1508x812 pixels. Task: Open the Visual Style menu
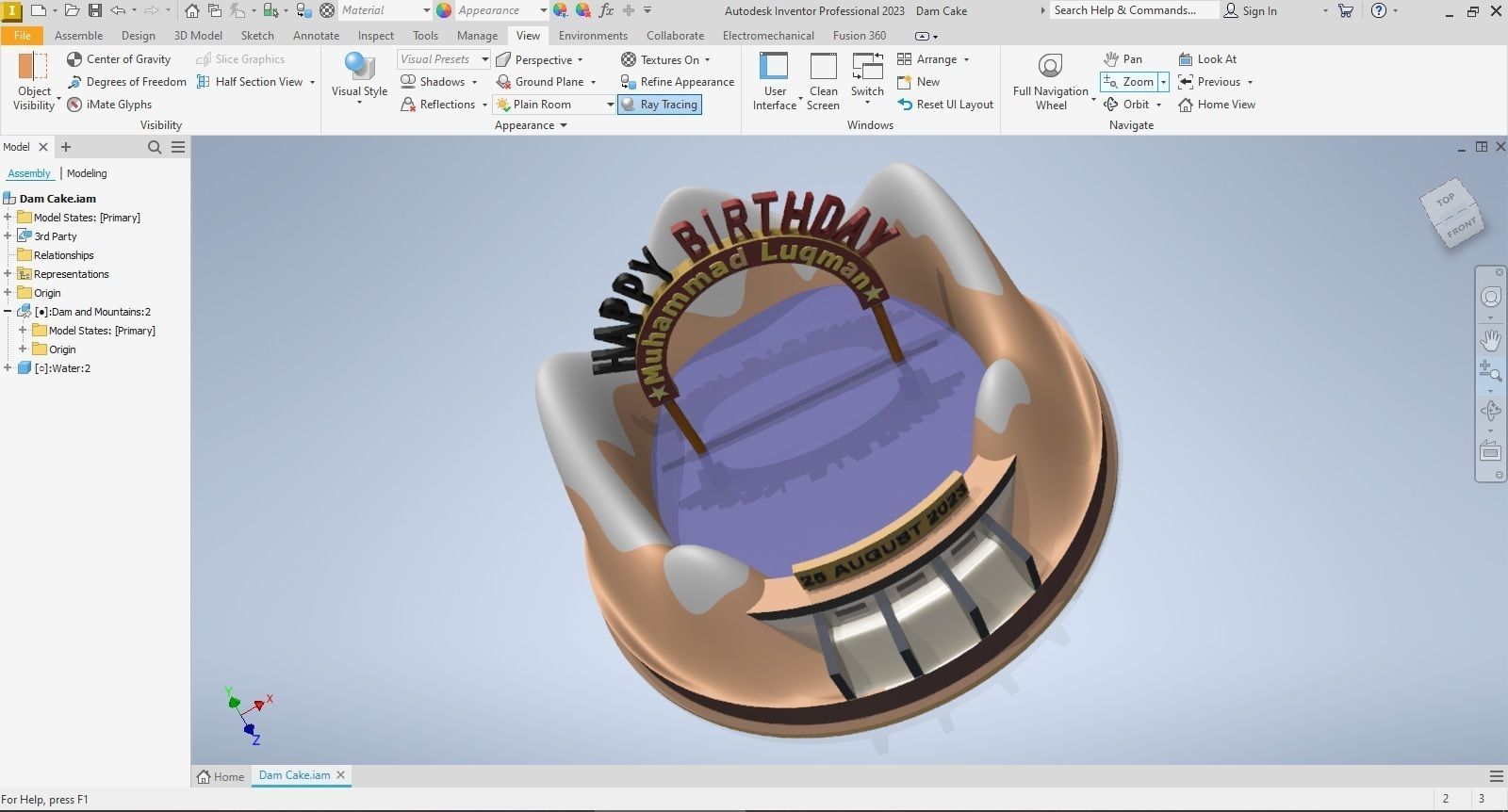click(359, 78)
